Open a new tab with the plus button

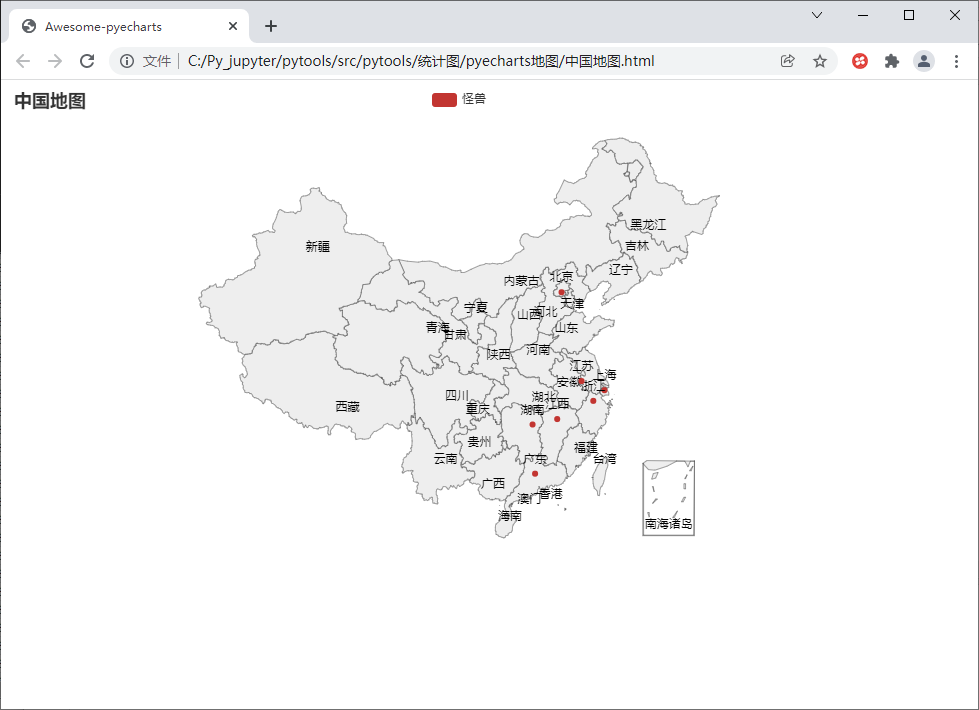click(270, 26)
